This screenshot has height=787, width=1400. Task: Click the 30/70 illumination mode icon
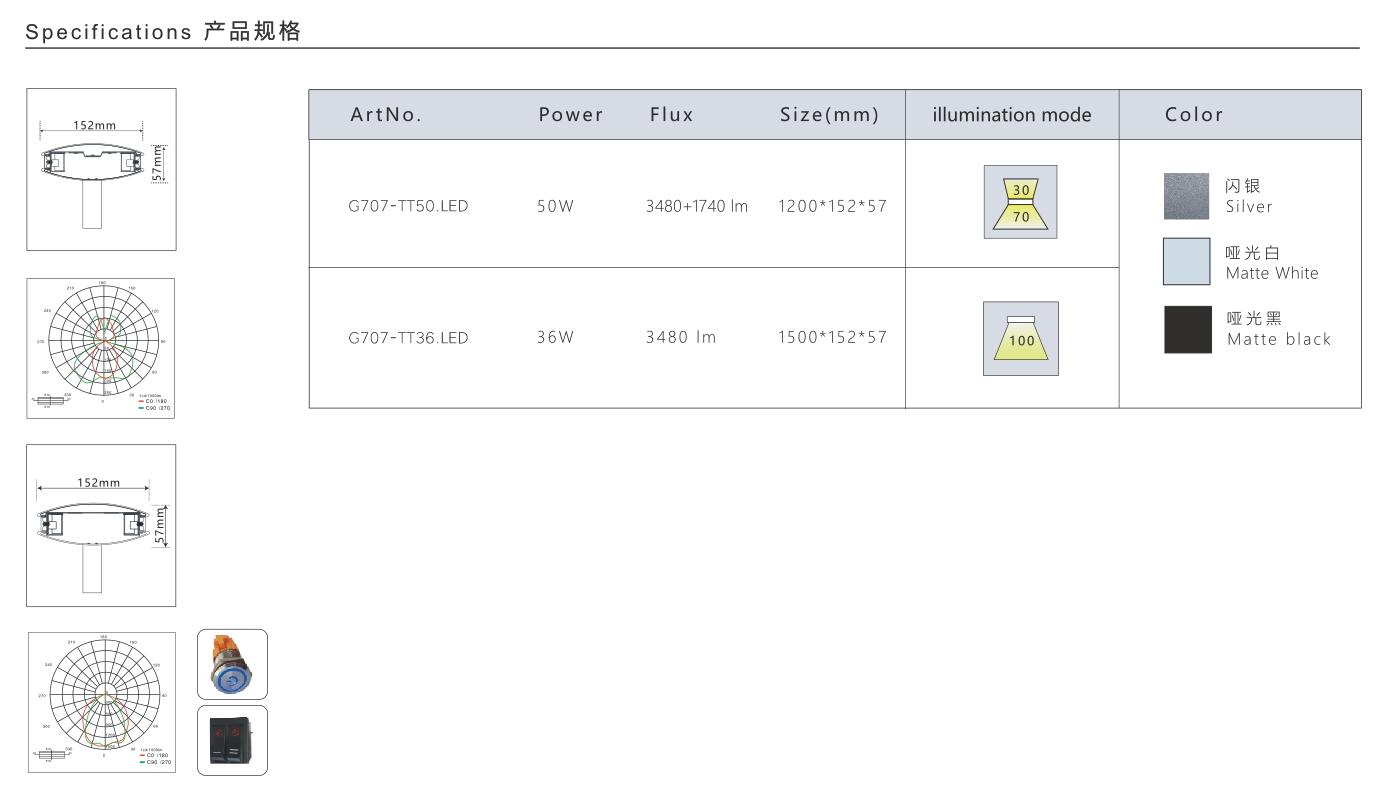point(1020,202)
